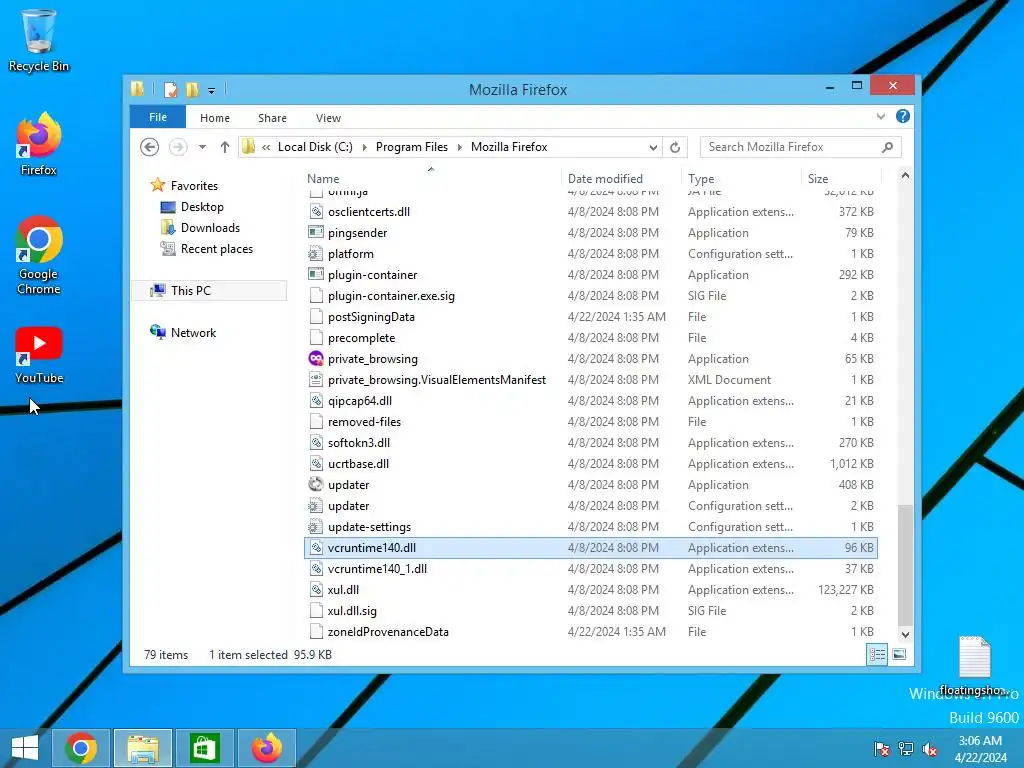Switch to Large icons view layout

899,654
